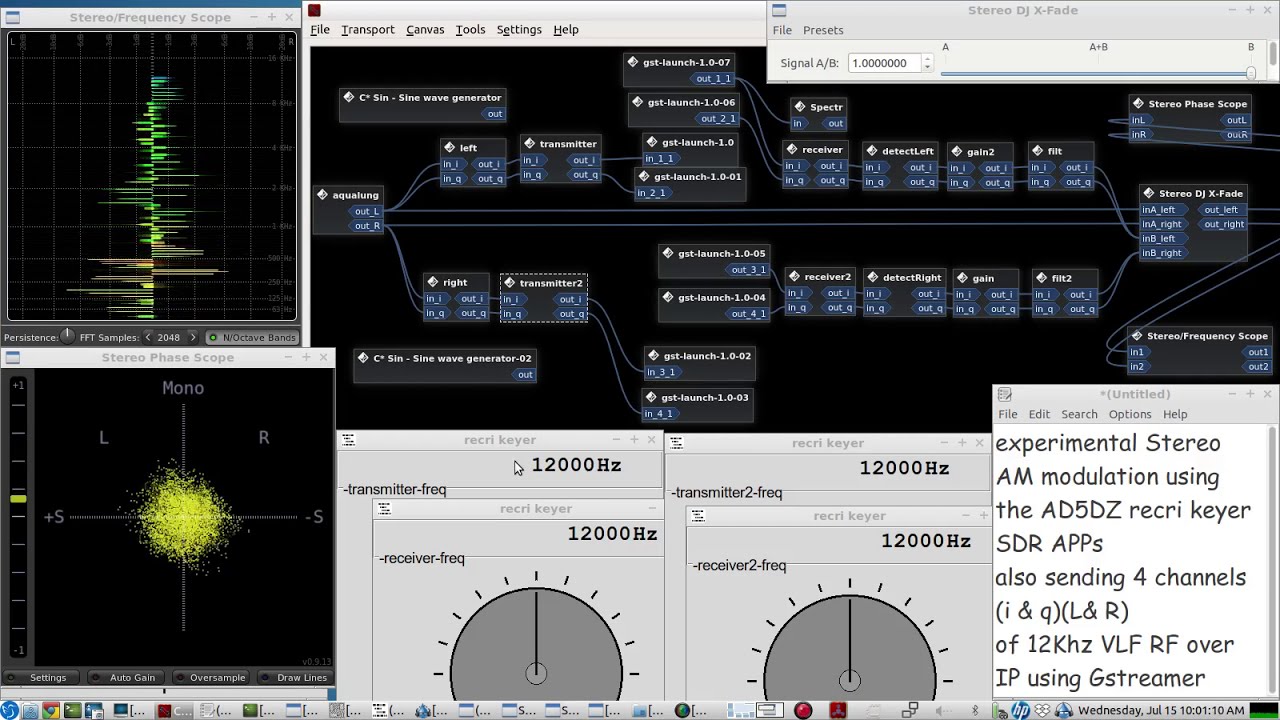The height and width of the screenshot is (720, 1280).
Task: Open the Presets menu in Stereo DJ X-Fade
Action: click(823, 30)
